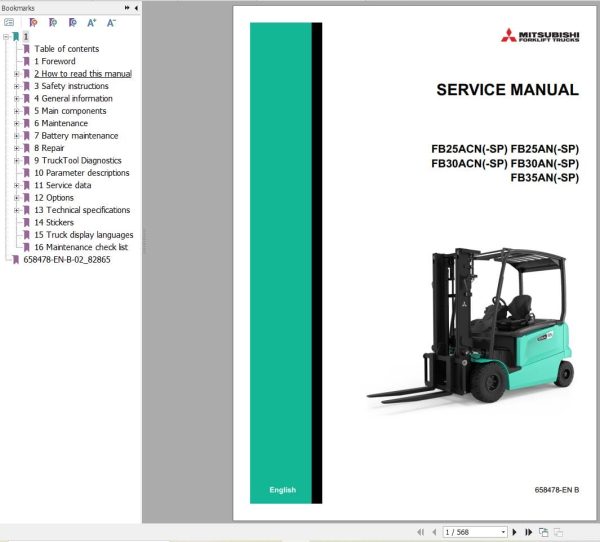600x542 pixels.
Task: Click the green root bookmark icon next to 1
Action: [x=16, y=37]
